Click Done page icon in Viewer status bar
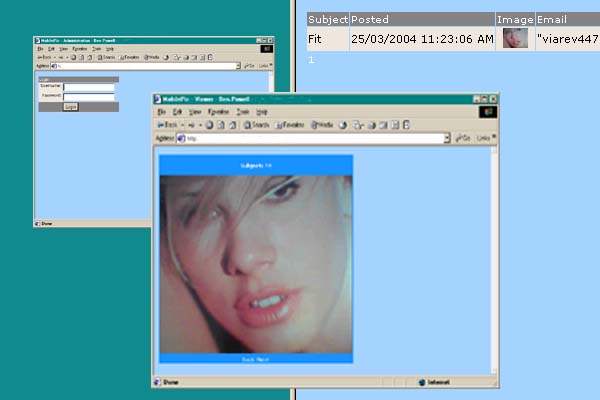Image resolution: width=600 pixels, height=400 pixels. [157, 382]
